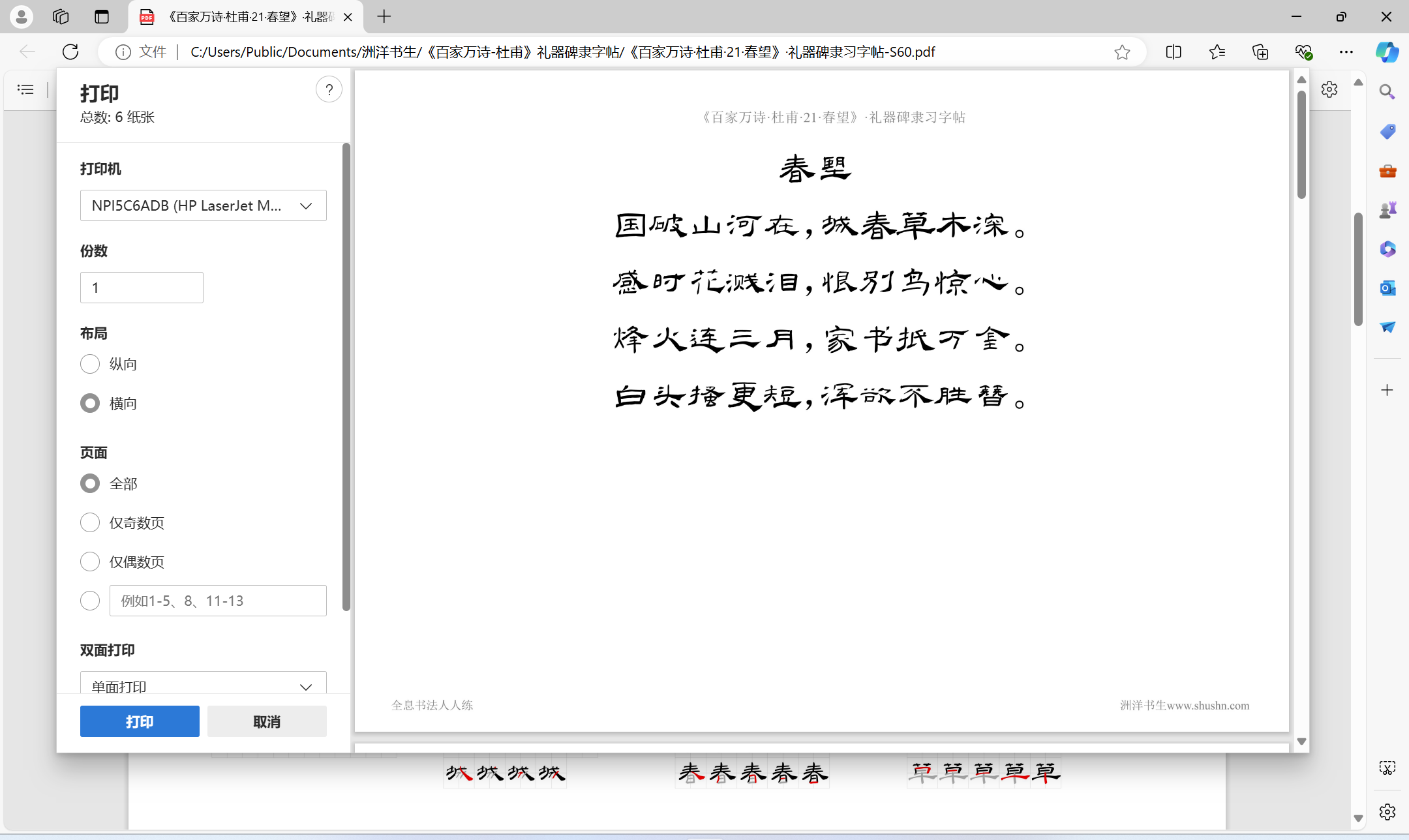Toggle split screen view
1409x840 pixels.
(x=1174, y=52)
